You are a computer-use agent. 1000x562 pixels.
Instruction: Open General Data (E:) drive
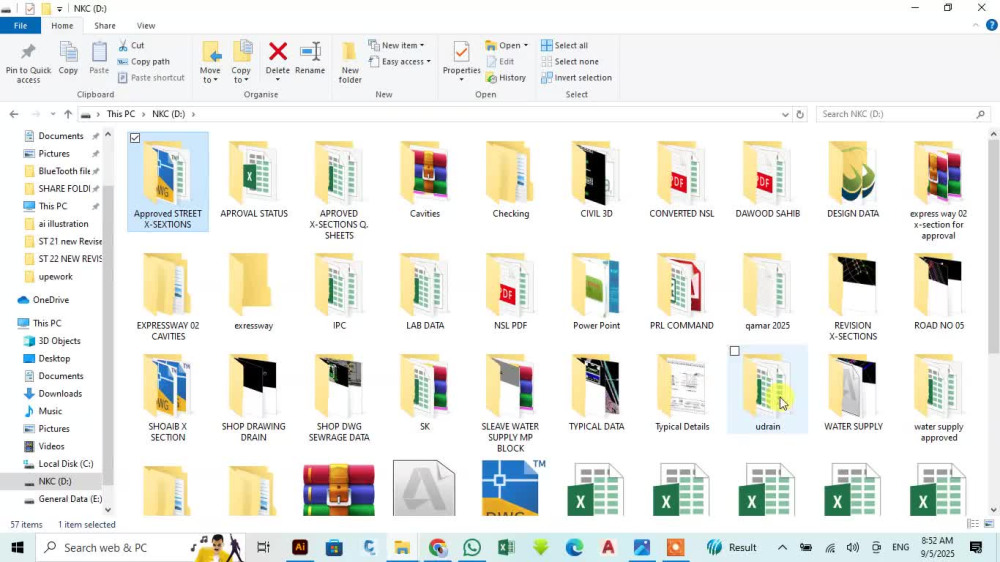tap(70, 499)
